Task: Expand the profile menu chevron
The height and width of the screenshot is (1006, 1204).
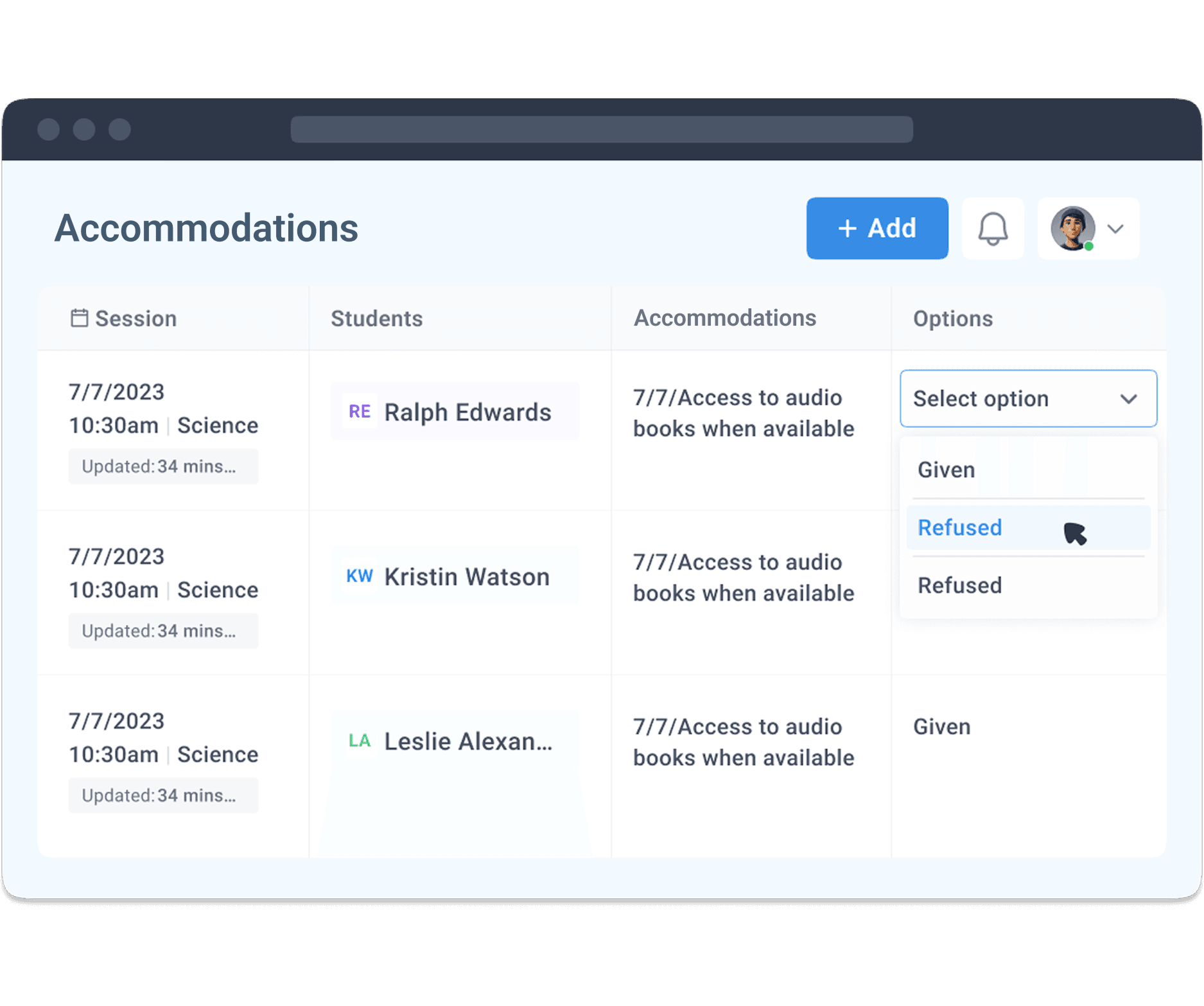Action: pos(1116,229)
